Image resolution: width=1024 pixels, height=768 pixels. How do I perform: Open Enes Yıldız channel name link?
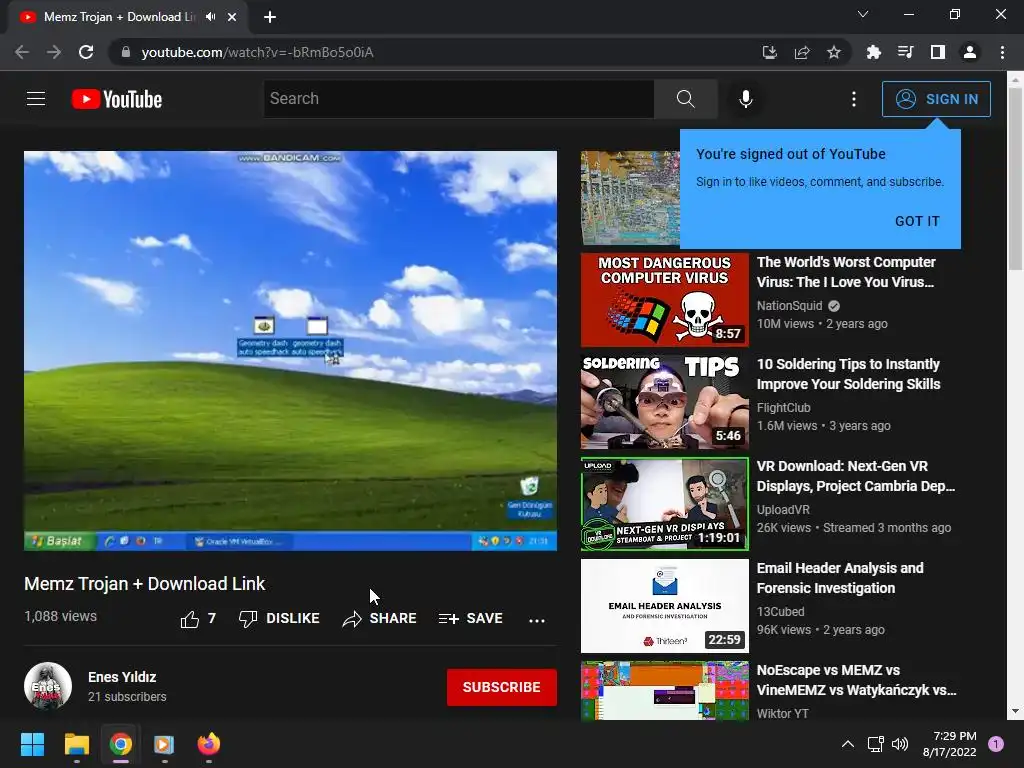click(x=122, y=677)
